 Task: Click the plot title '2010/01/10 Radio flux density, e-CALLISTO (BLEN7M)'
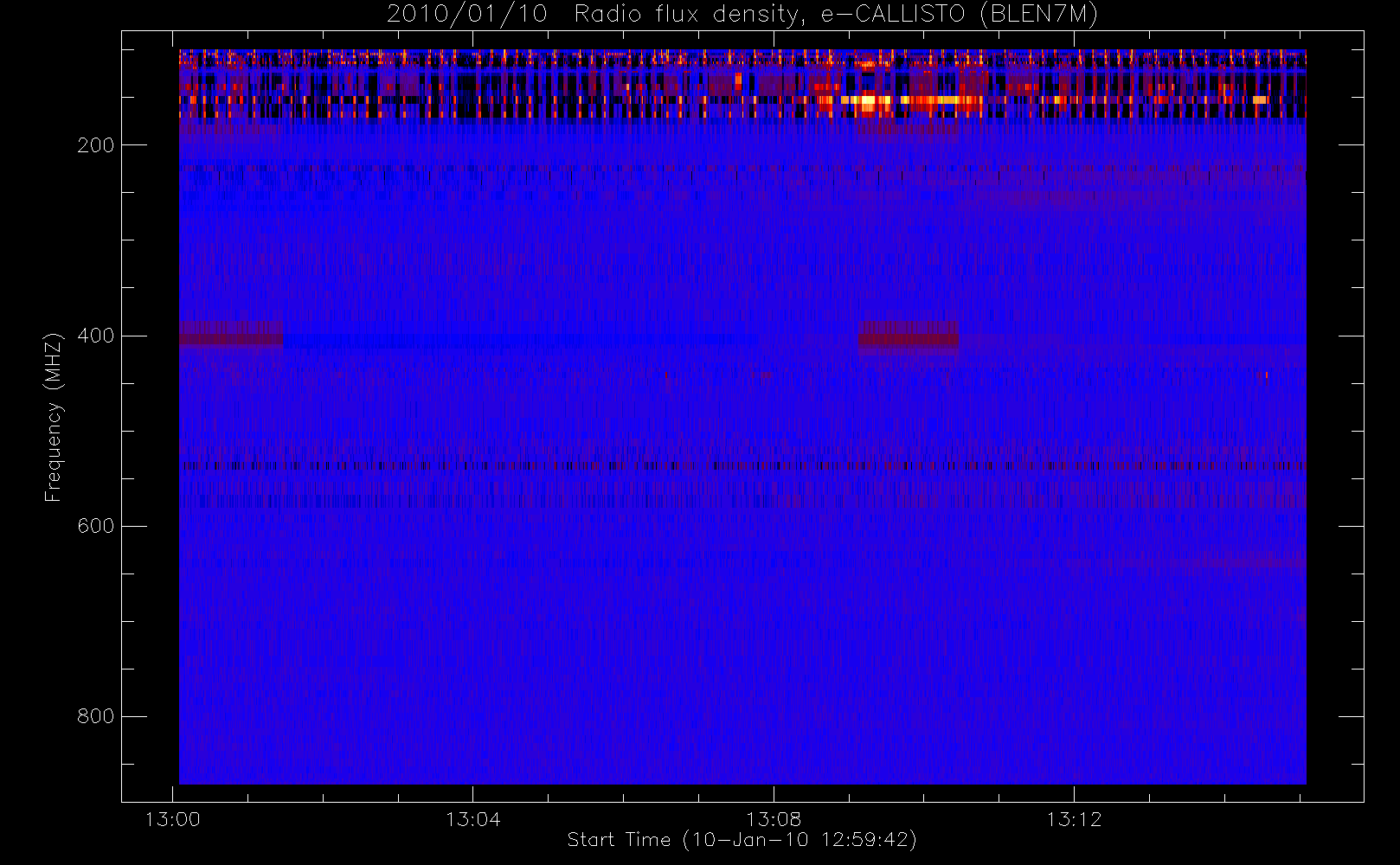[742, 15]
